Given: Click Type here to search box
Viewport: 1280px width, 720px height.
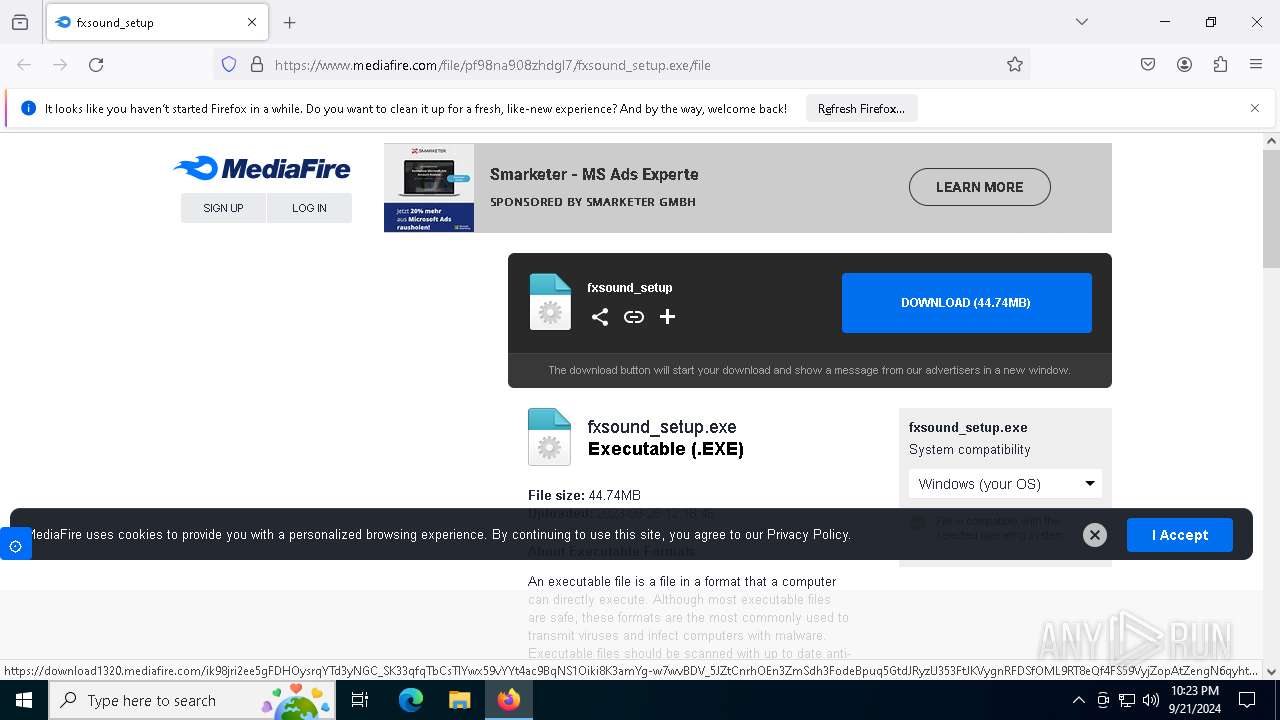Looking at the screenshot, I should click(192, 700).
